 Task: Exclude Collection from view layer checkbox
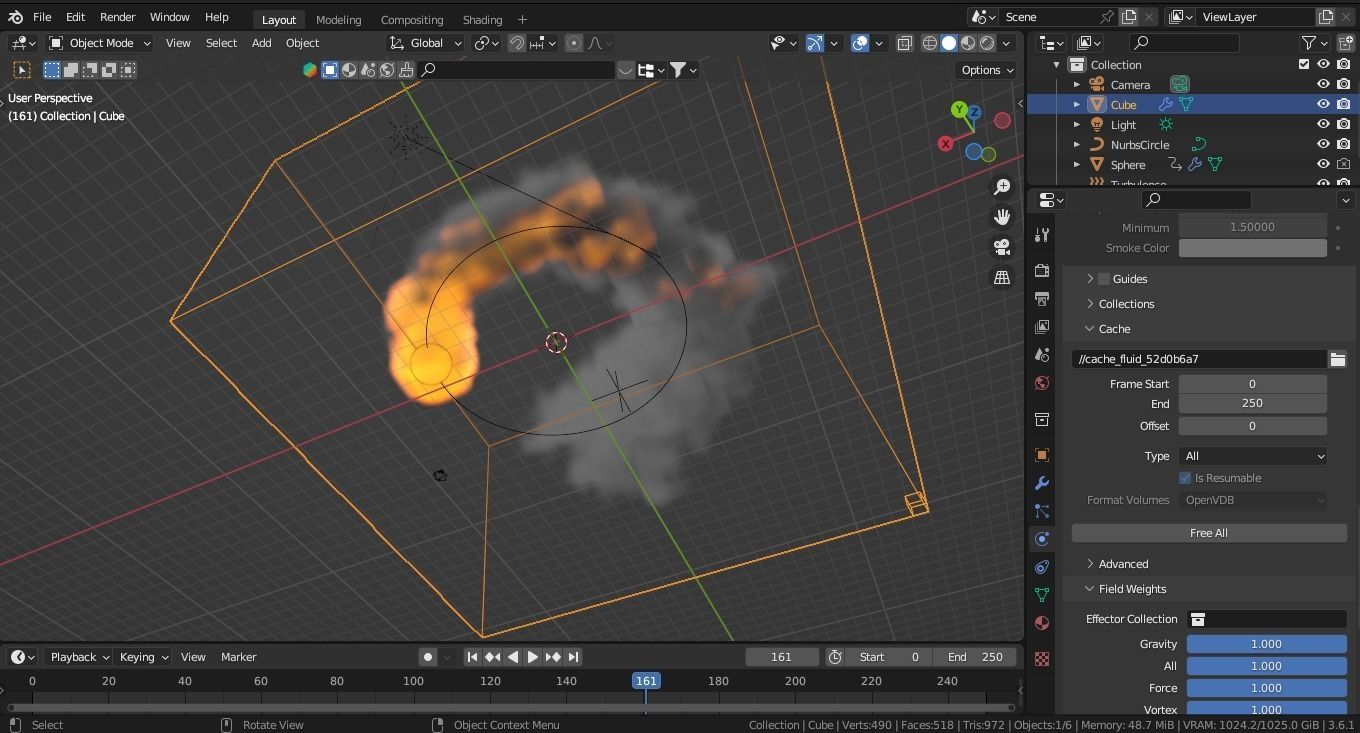(1303, 65)
